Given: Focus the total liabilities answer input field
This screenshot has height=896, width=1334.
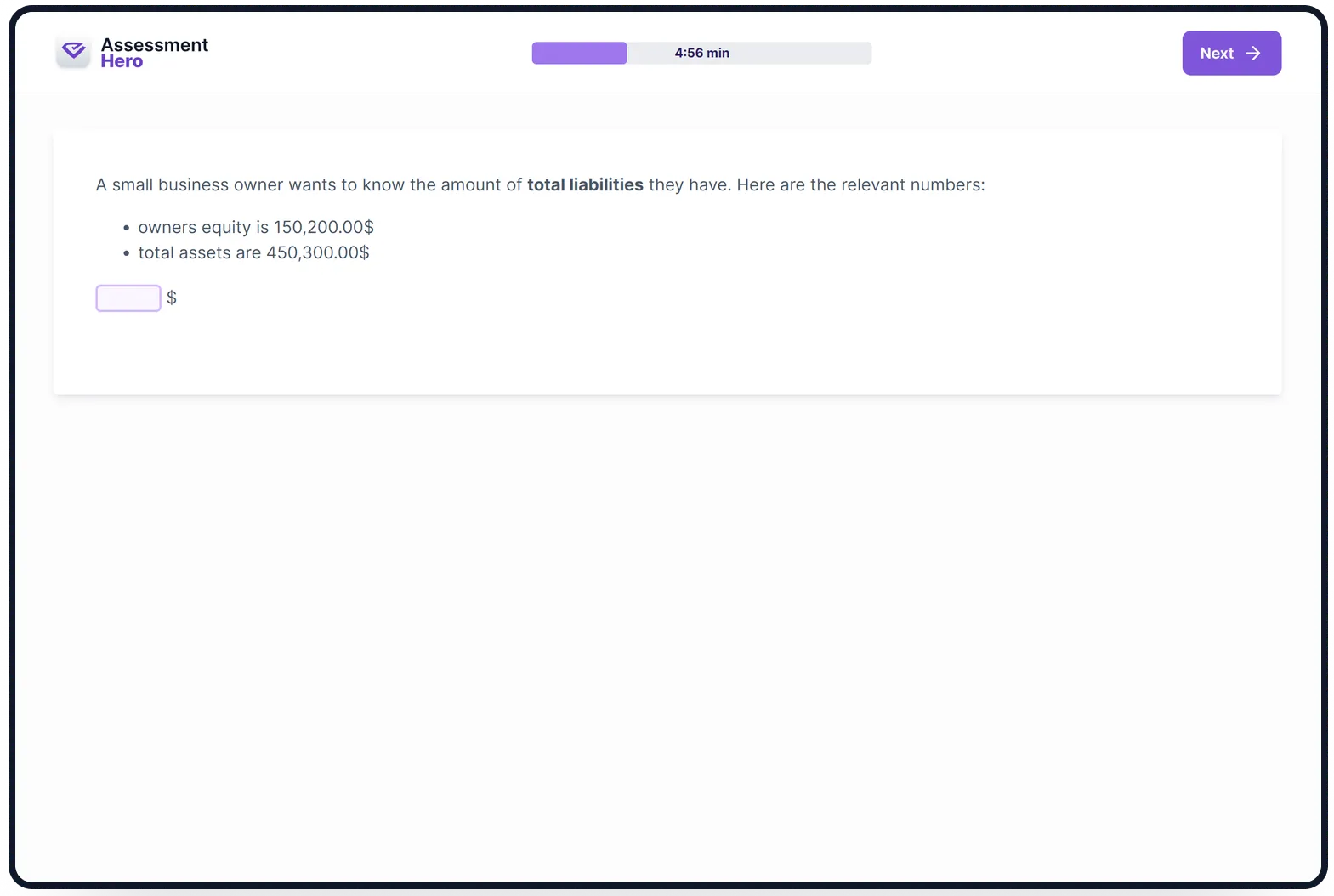Looking at the screenshot, I should tap(128, 298).
